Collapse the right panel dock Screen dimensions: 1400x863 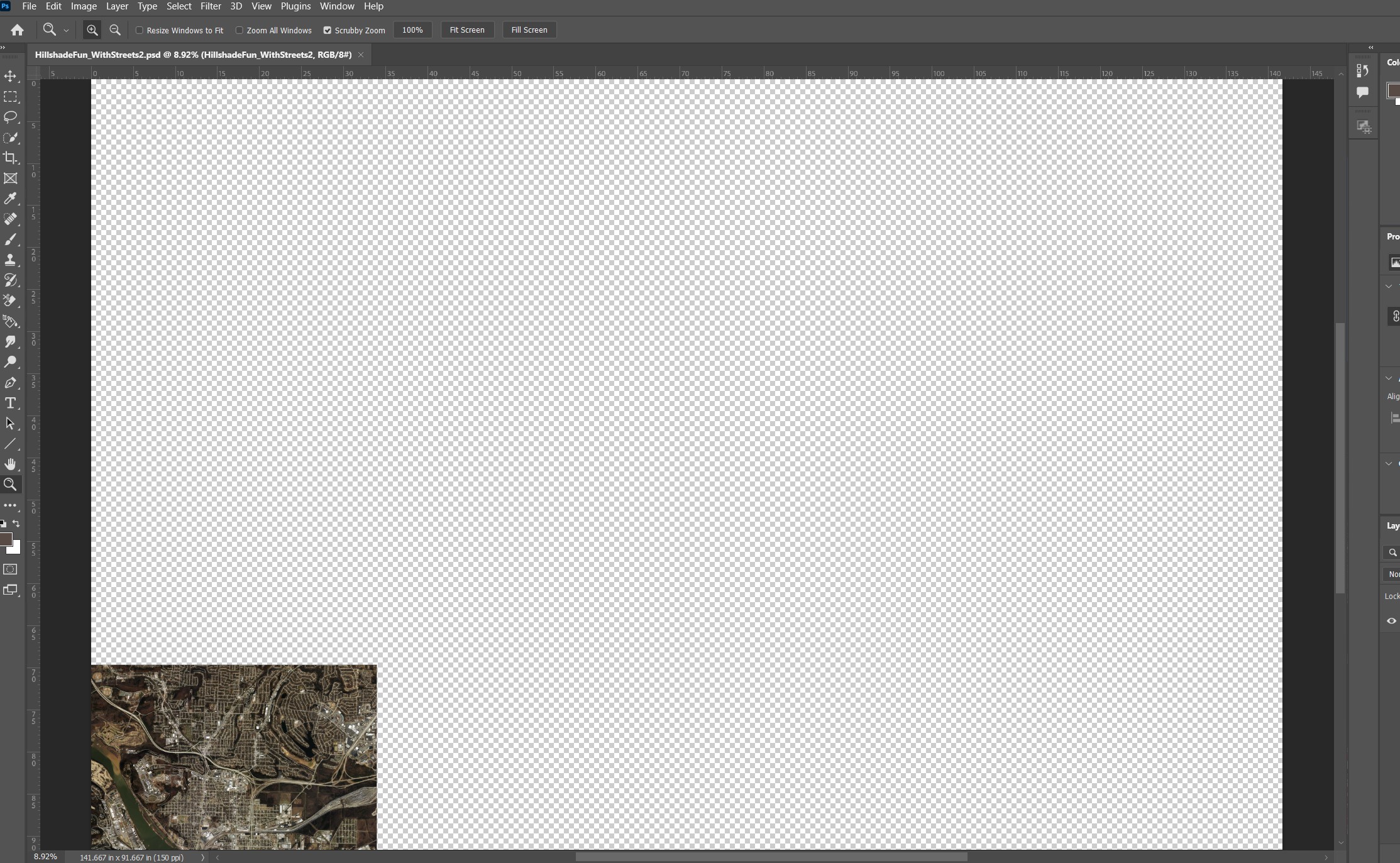(x=1370, y=47)
